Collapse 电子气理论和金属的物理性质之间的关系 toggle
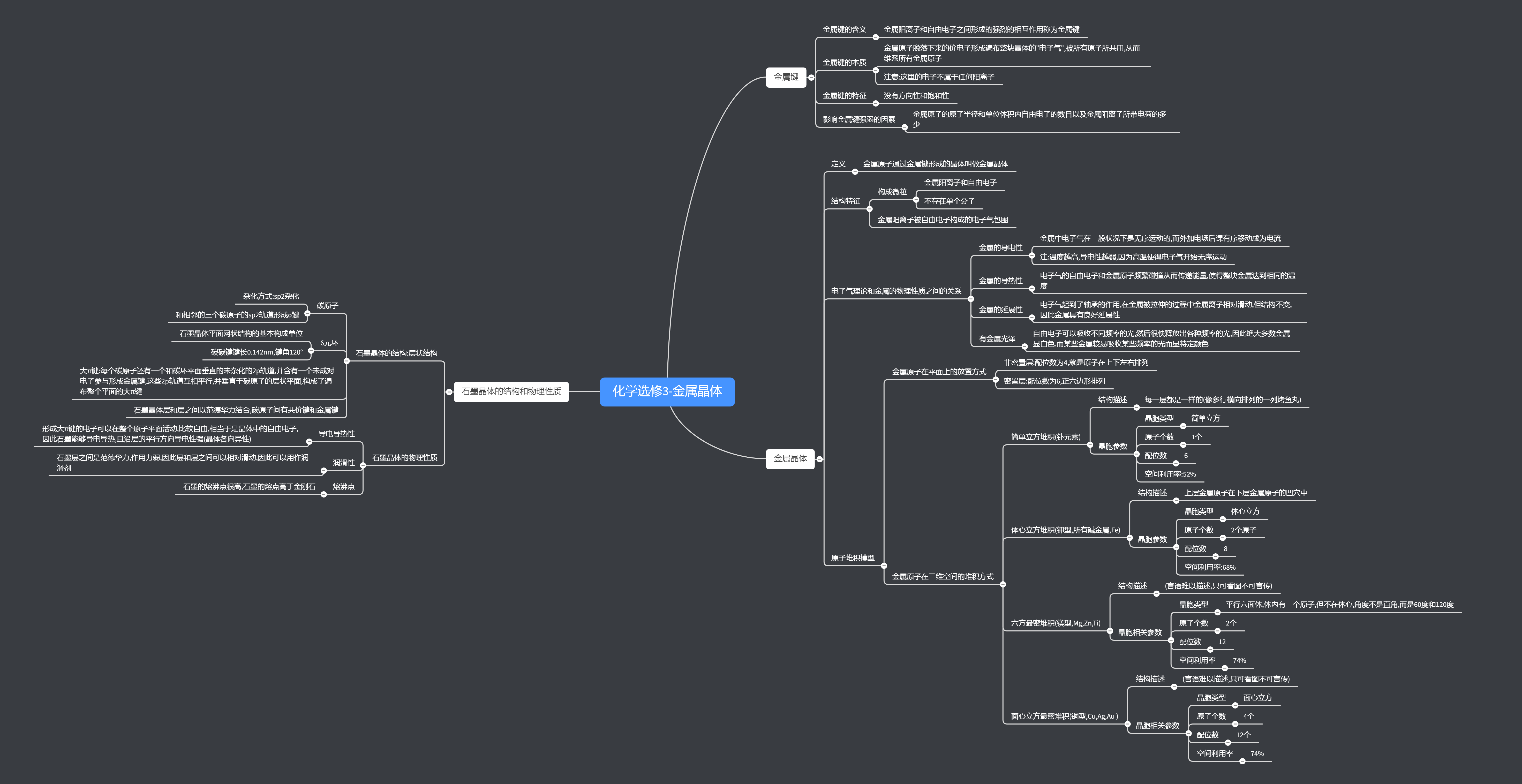Viewport: 1522px width, 784px height. (971, 299)
